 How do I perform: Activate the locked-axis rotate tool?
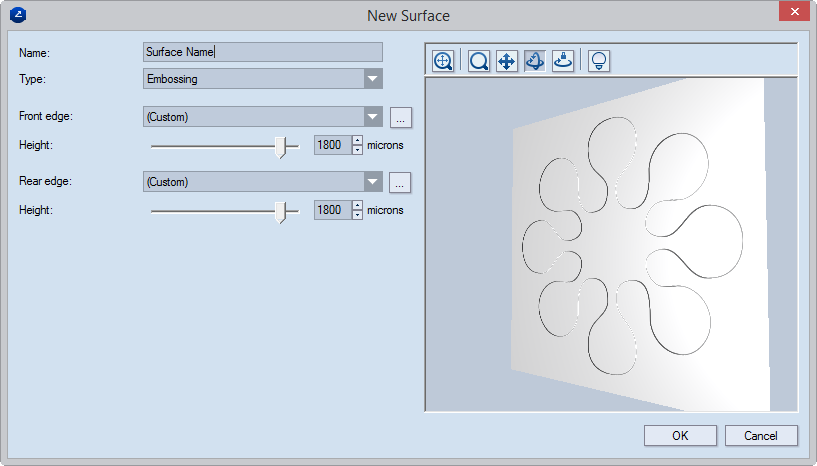pyautogui.click(x=563, y=61)
